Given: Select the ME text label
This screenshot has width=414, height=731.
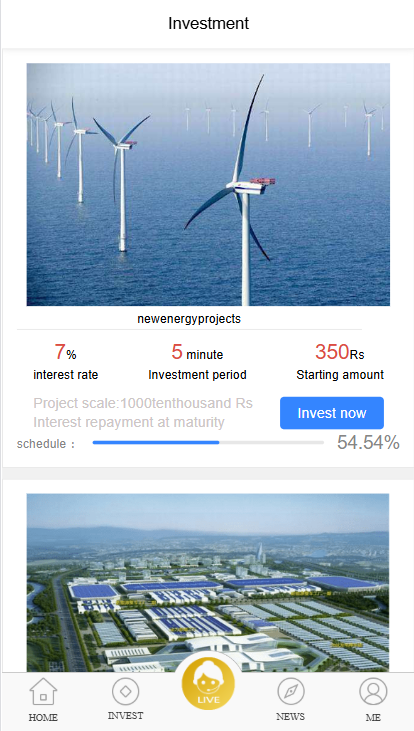Looking at the screenshot, I should [373, 717].
